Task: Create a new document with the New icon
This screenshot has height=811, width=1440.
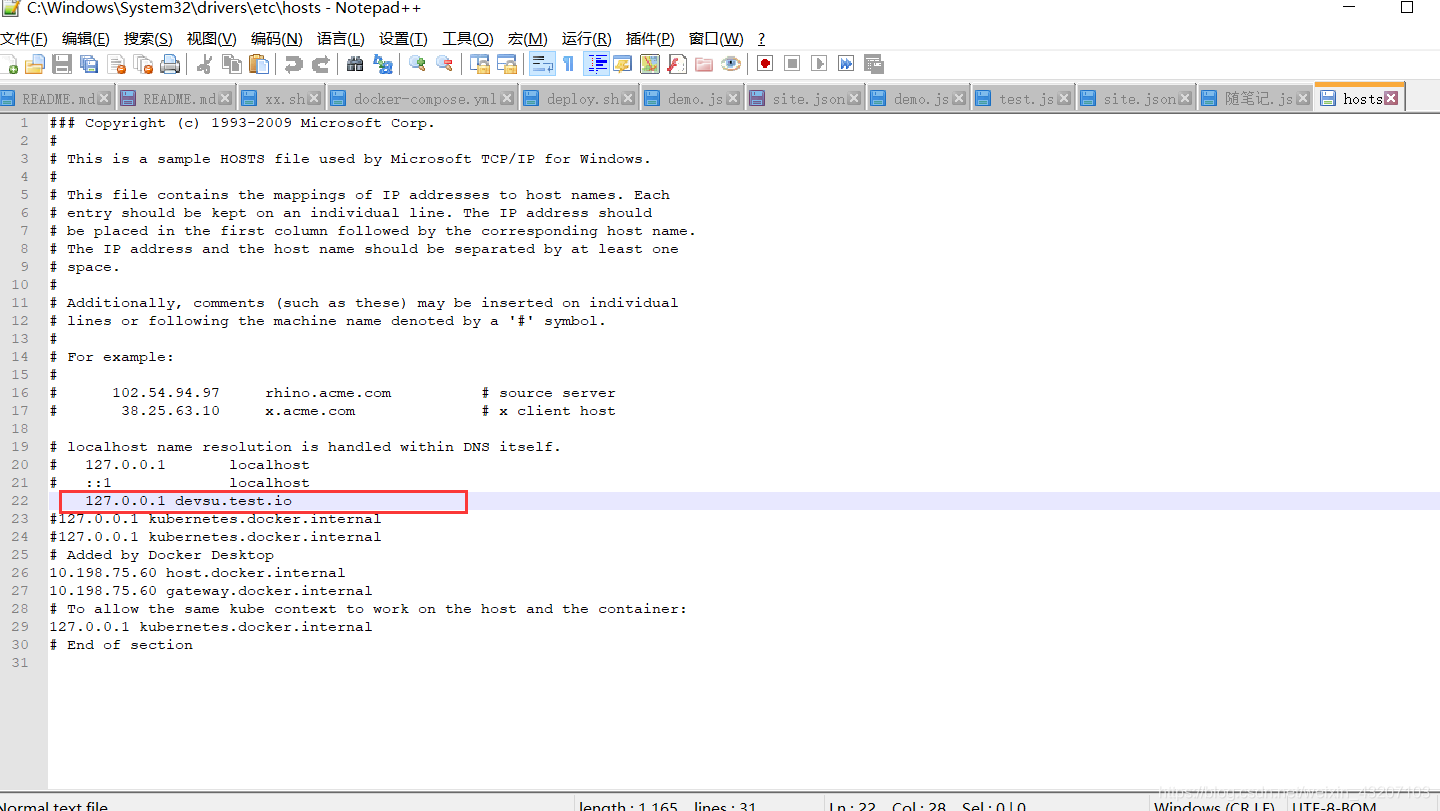Action: [9, 64]
